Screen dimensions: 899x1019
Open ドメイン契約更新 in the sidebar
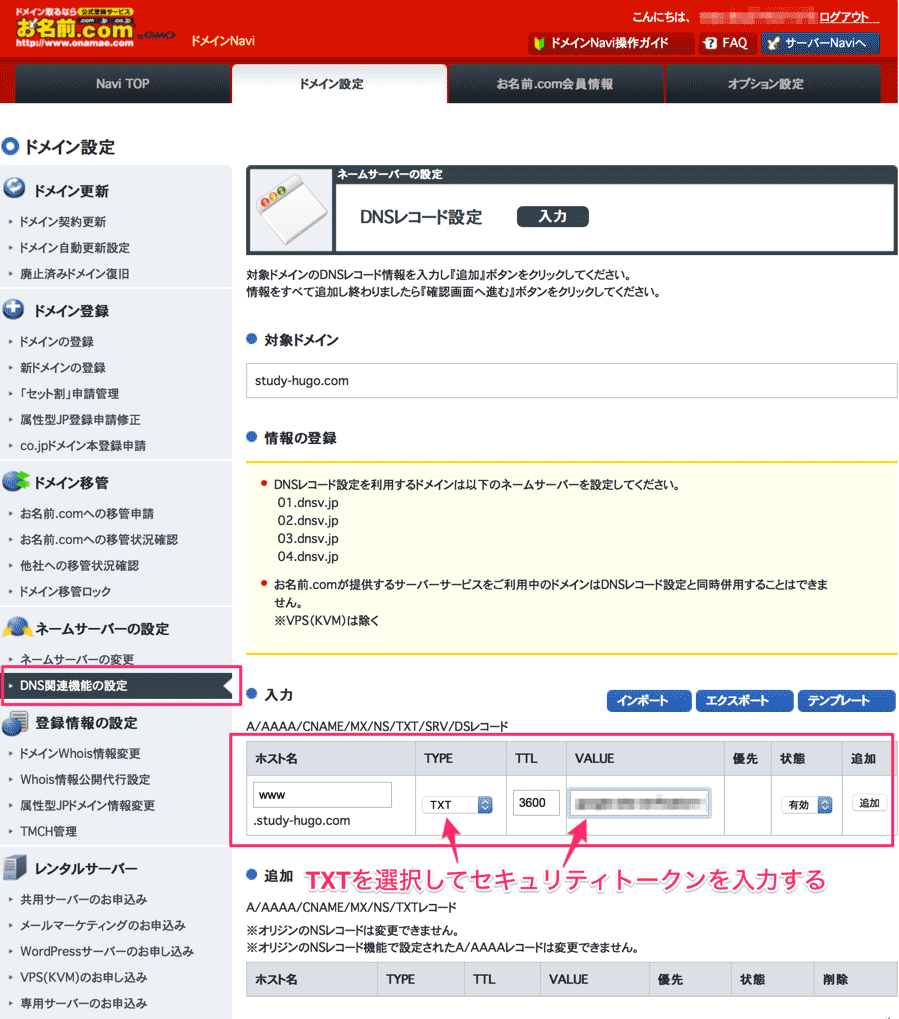(62, 222)
